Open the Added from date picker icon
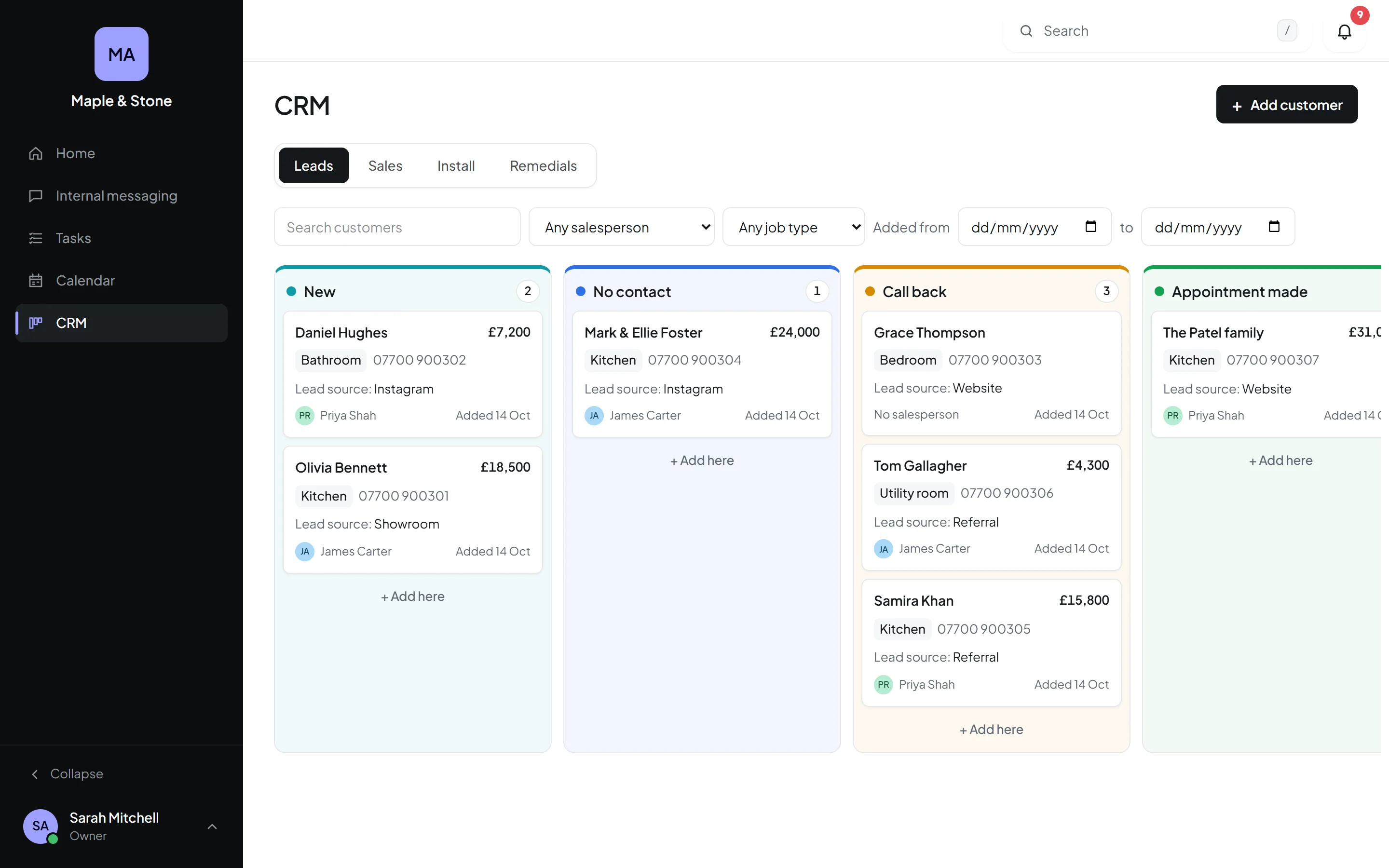1389x868 pixels. coord(1090,226)
